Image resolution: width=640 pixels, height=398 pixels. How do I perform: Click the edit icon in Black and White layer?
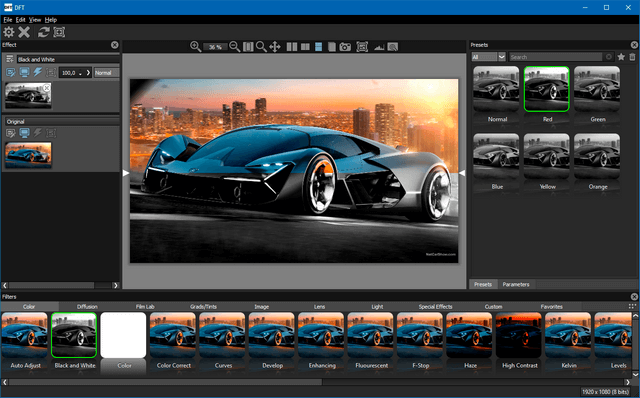point(11,73)
